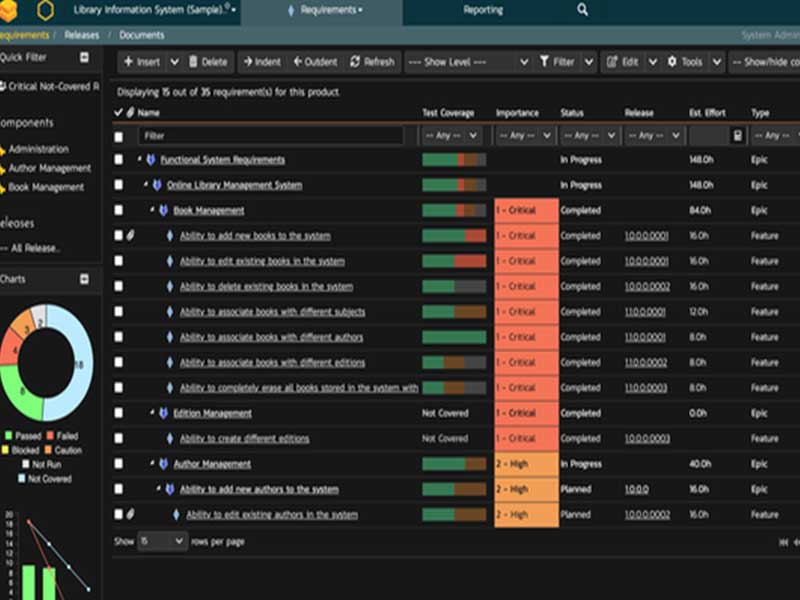Check the Edition Management row checkbox
This screenshot has height=600, width=800.
pos(119,413)
